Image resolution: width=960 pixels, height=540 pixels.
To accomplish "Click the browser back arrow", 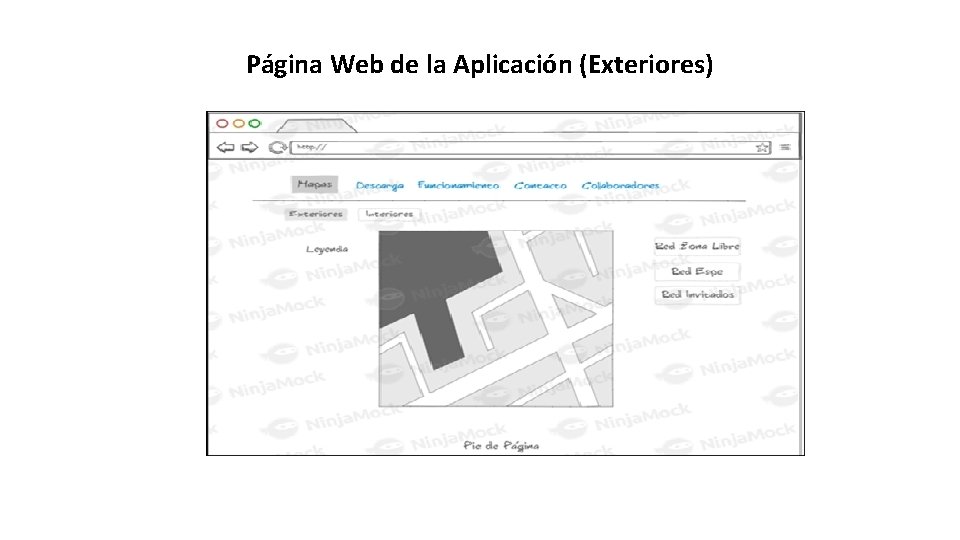I will [x=225, y=147].
